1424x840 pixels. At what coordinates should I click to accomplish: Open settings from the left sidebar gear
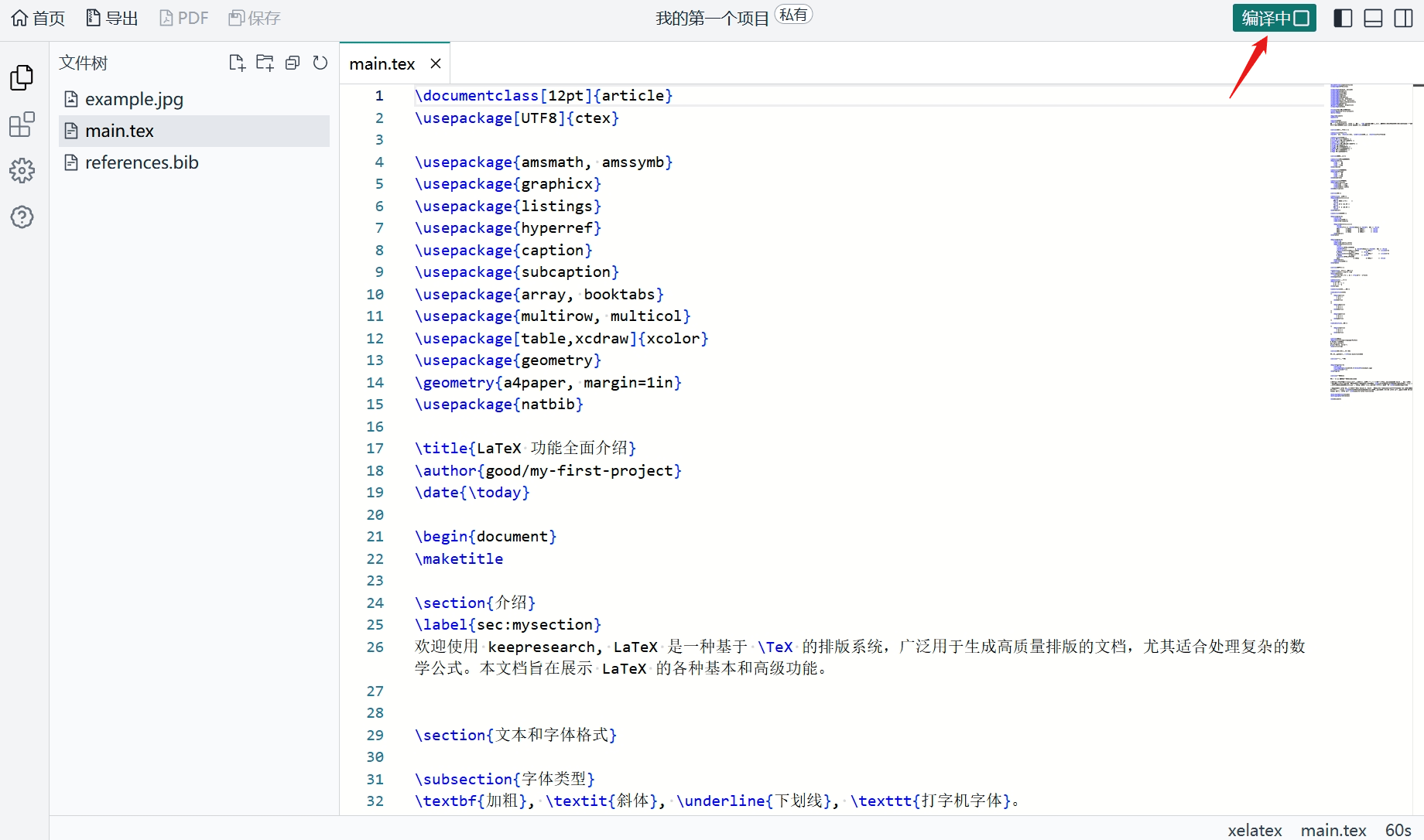22,171
